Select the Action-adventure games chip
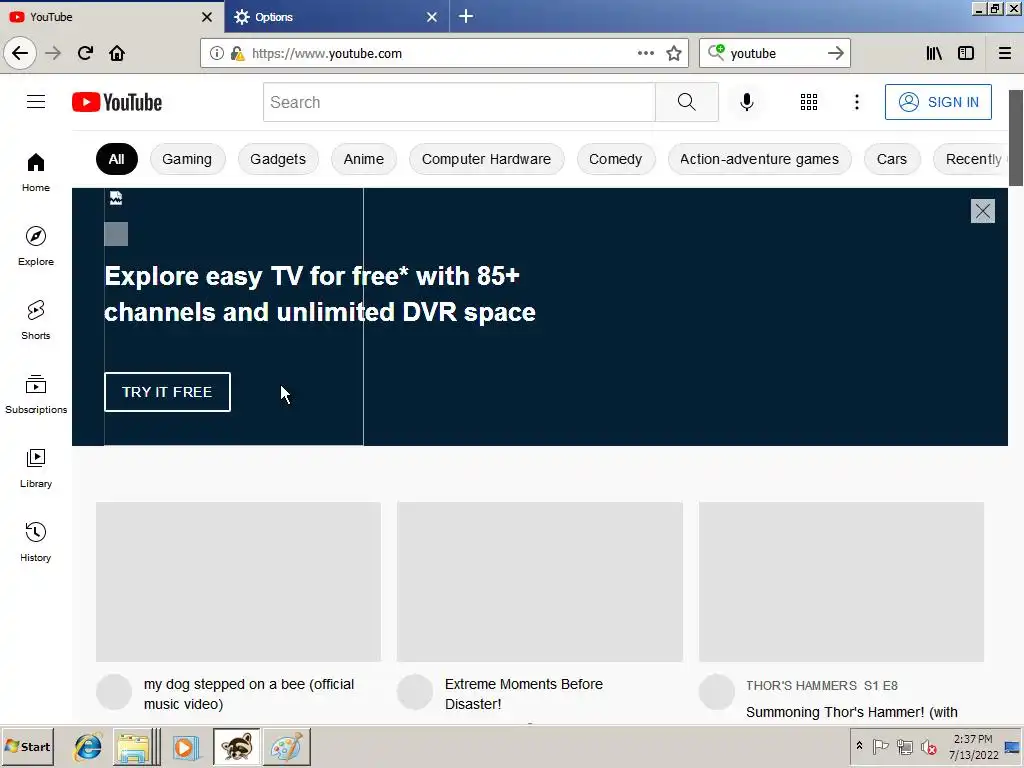 point(760,159)
